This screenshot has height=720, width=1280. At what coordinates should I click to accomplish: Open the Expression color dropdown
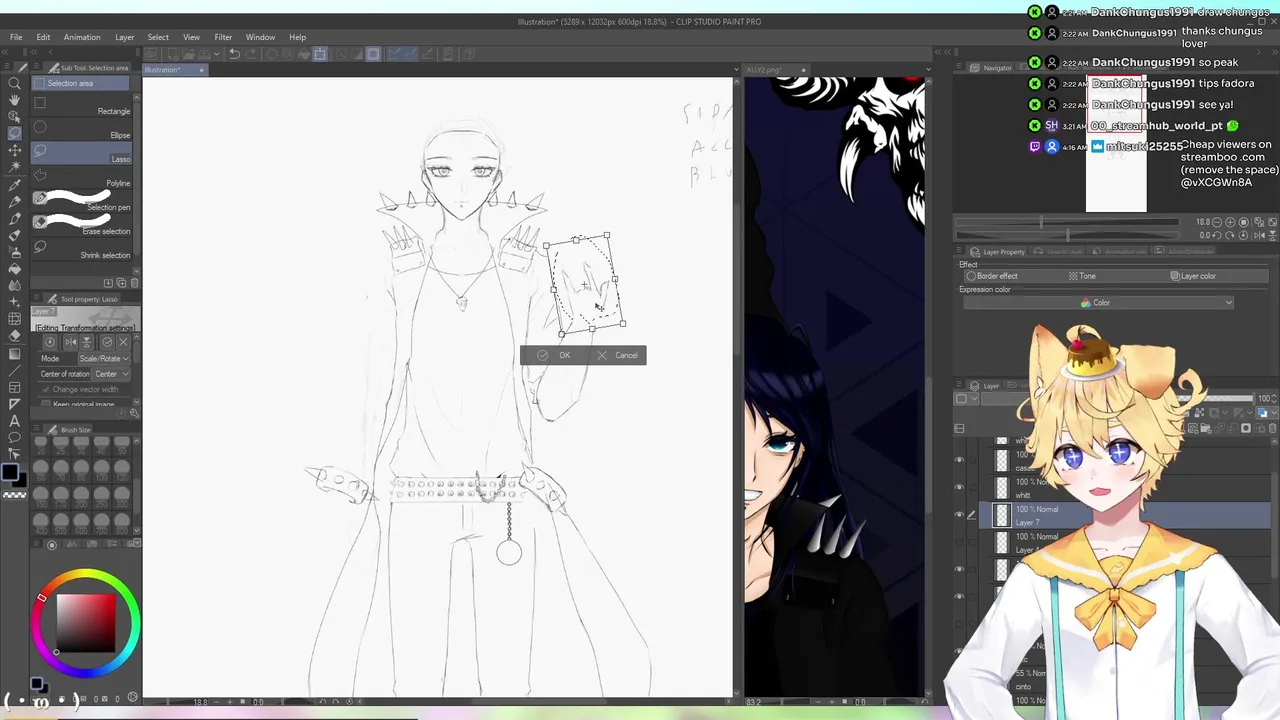point(1098,303)
